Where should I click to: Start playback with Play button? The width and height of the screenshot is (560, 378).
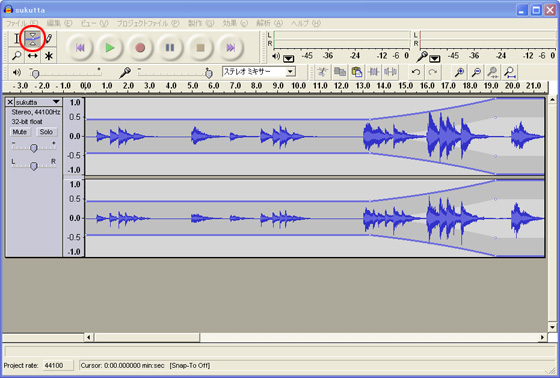110,48
